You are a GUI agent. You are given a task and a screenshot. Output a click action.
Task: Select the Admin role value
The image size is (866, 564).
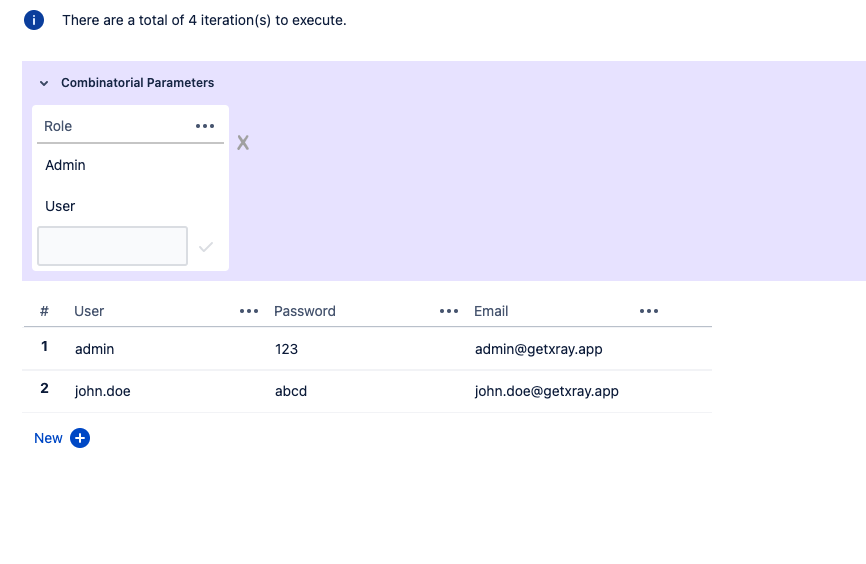(65, 165)
